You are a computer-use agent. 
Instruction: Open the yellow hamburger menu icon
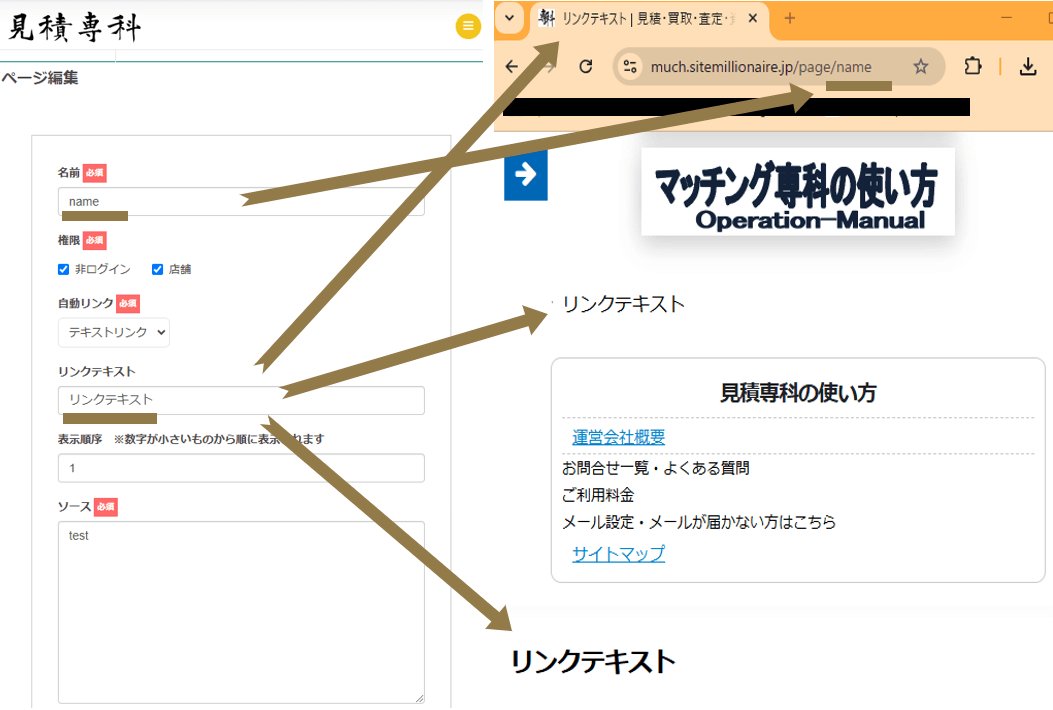pos(468,26)
